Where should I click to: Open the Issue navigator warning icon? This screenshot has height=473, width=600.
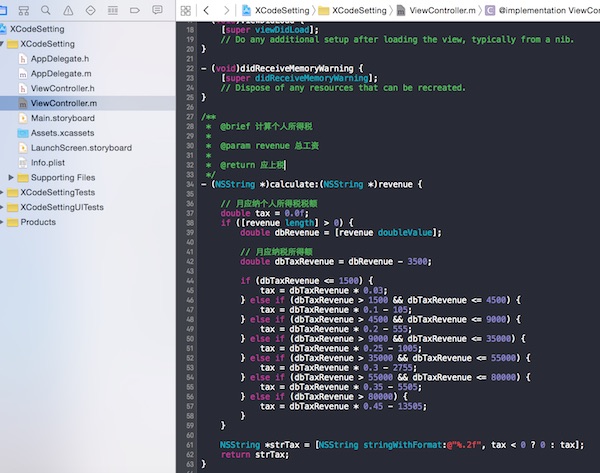pos(67,10)
